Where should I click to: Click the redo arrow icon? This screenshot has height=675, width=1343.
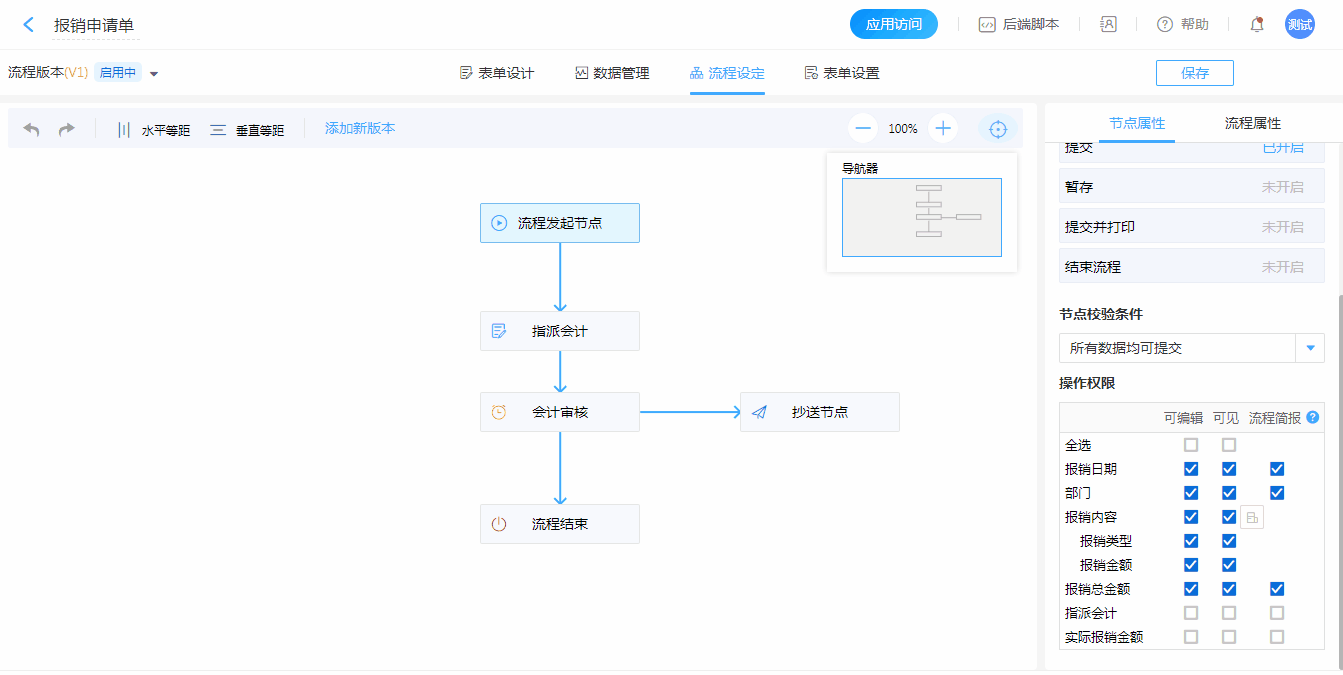(x=66, y=129)
